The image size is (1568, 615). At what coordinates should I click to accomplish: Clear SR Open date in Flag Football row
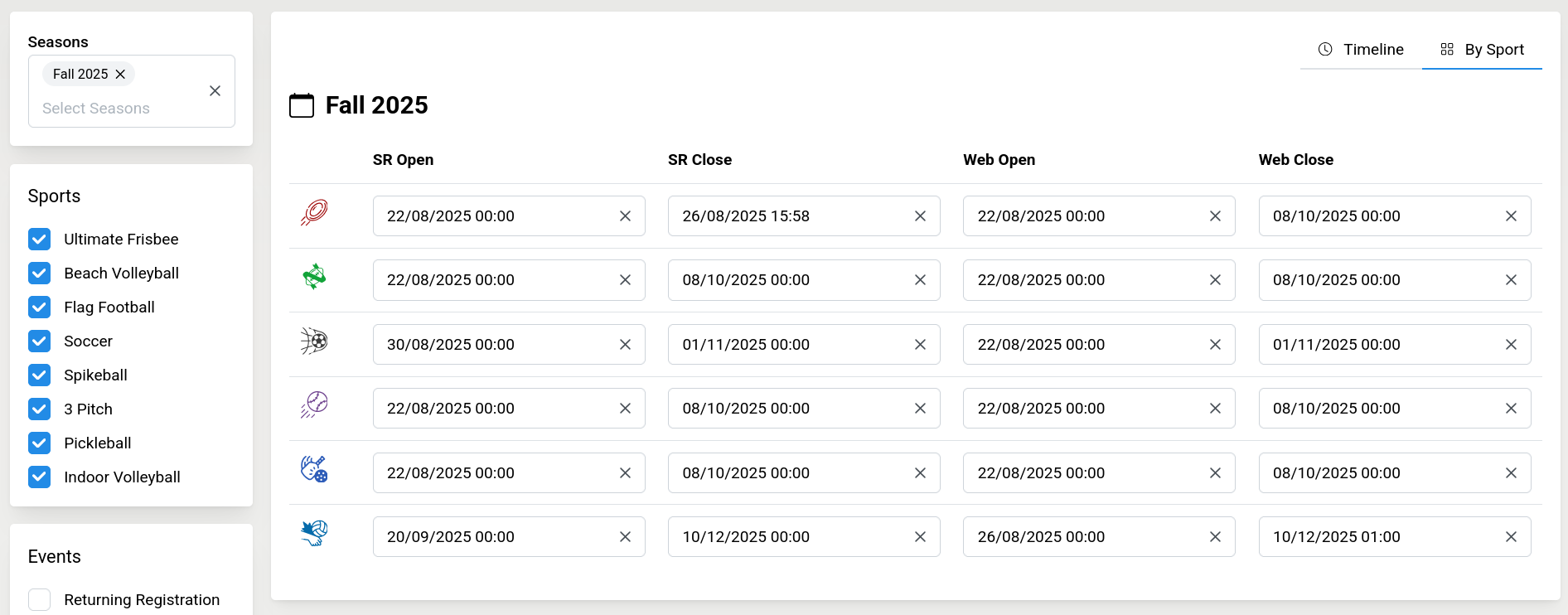(625, 280)
